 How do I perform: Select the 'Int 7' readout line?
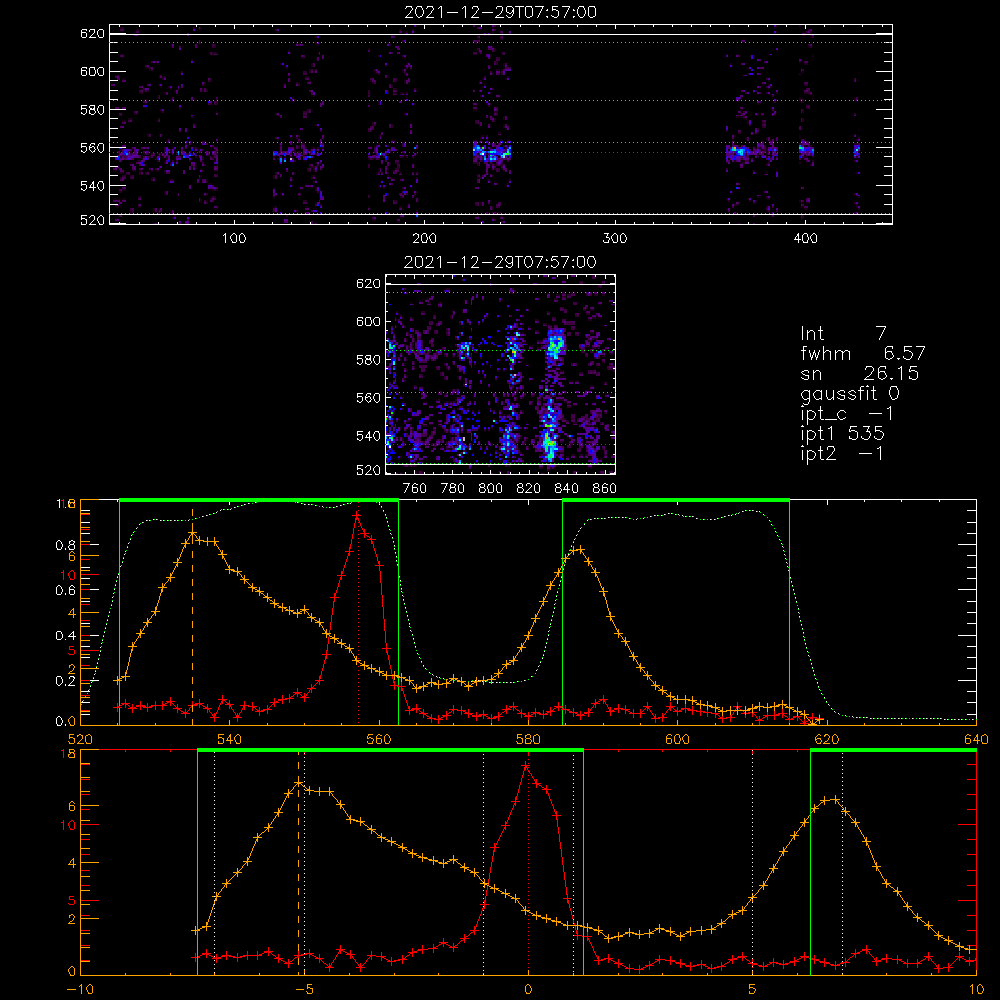tap(843, 334)
